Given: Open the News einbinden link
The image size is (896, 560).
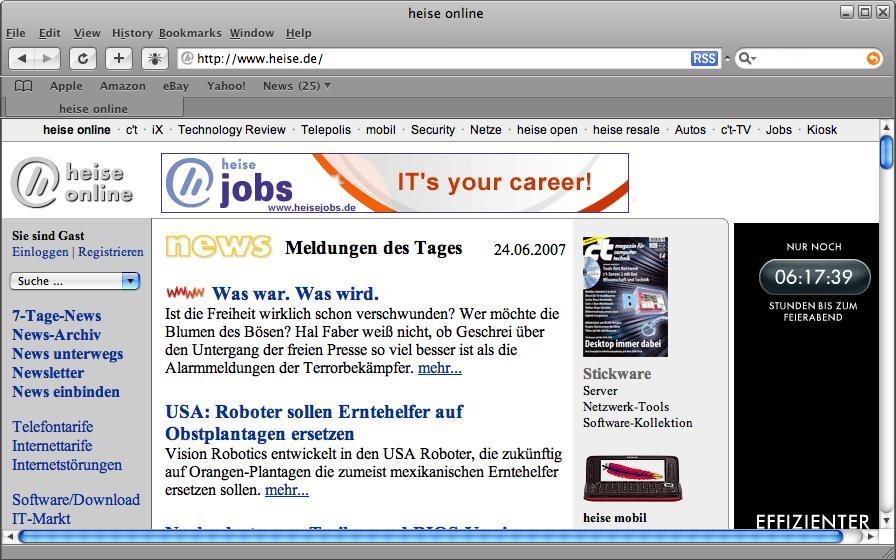Looking at the screenshot, I should coord(66,391).
